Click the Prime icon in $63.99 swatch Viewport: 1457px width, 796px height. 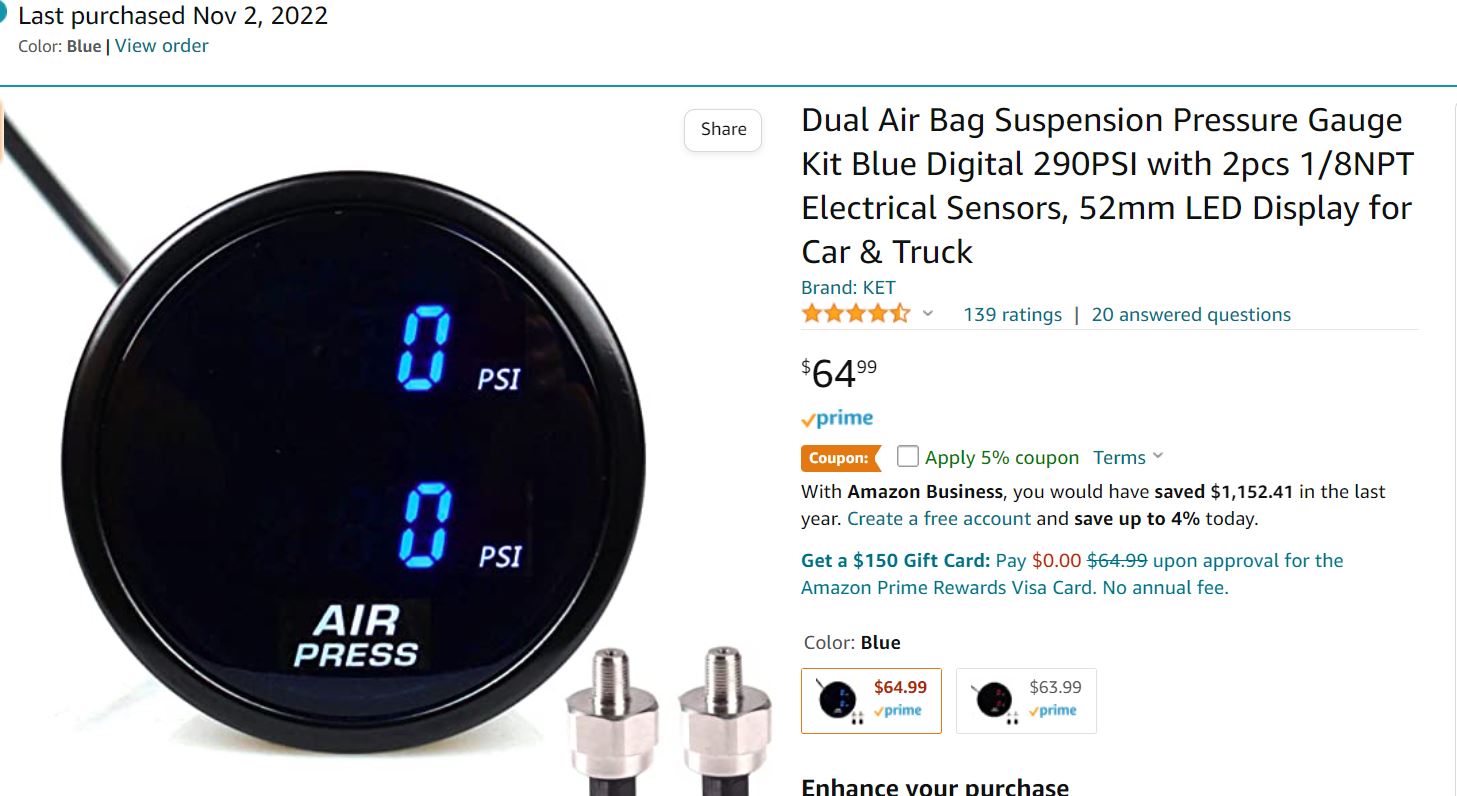pyautogui.click(x=1052, y=711)
